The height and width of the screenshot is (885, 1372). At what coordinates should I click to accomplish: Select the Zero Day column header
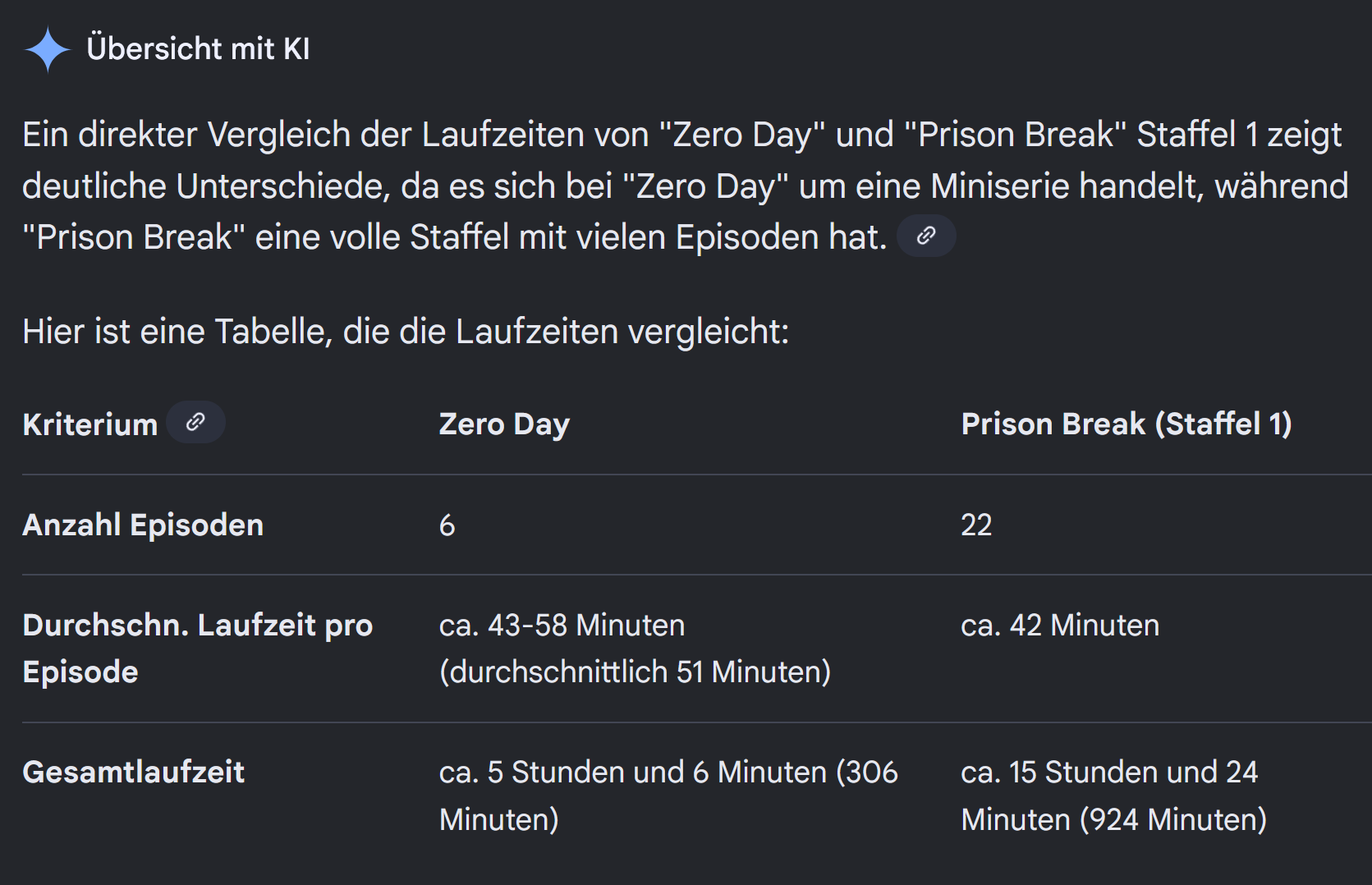[504, 424]
